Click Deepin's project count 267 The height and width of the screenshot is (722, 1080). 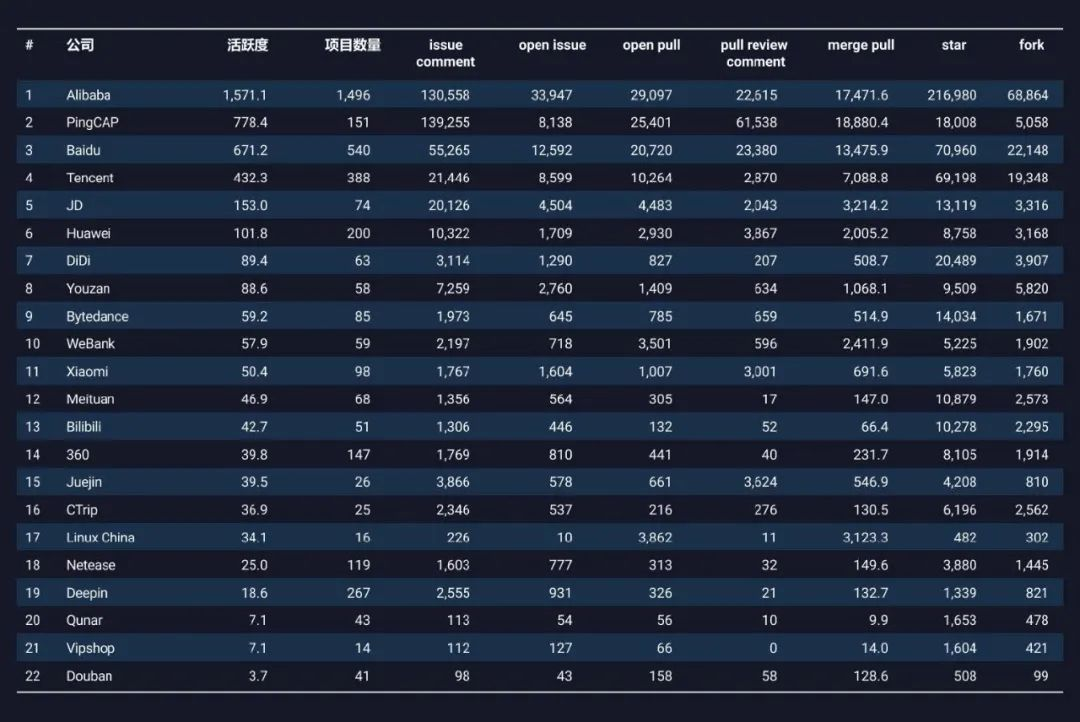(x=358, y=592)
